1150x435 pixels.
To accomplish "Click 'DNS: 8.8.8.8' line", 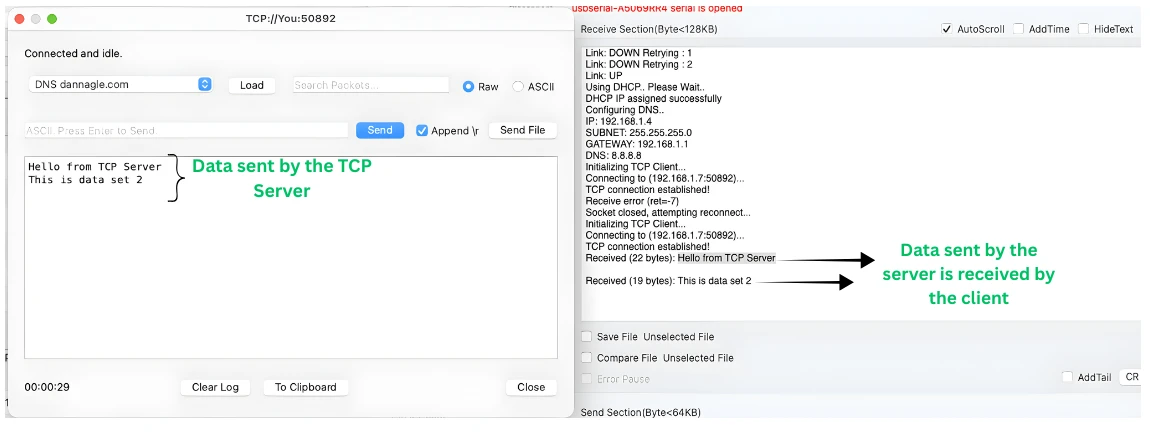I will point(614,156).
